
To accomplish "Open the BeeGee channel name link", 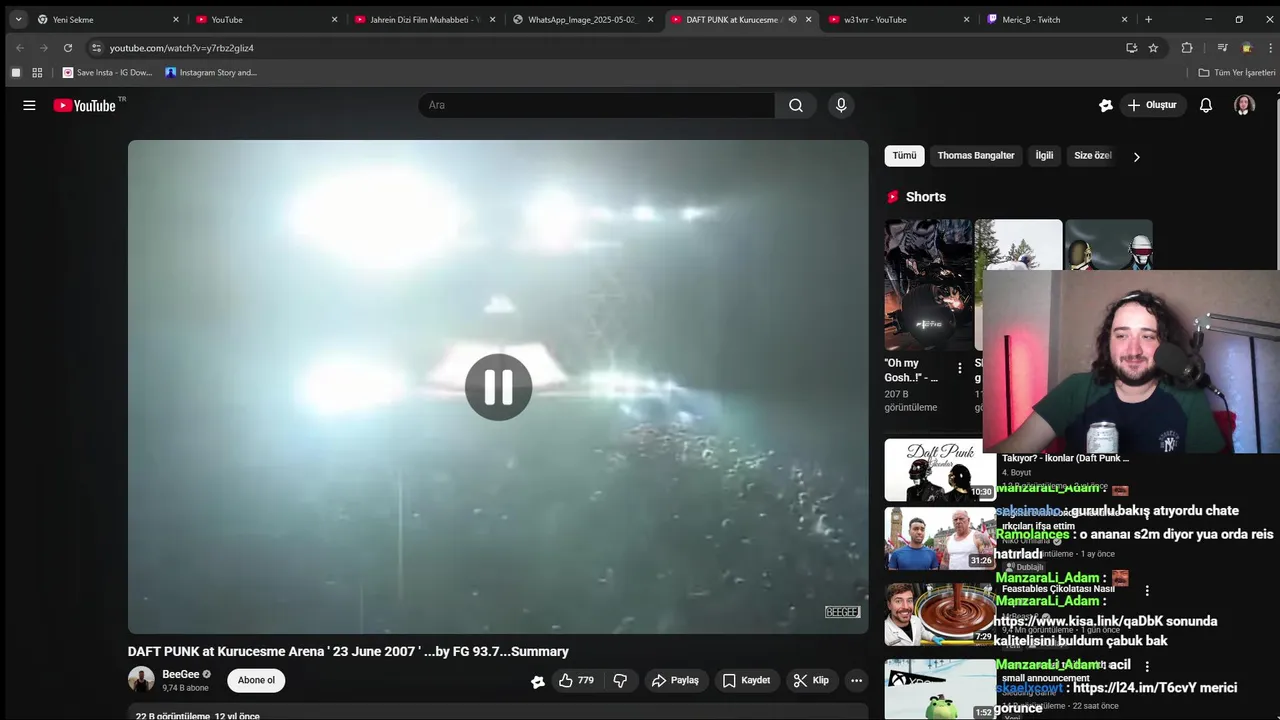I will click(x=181, y=674).
